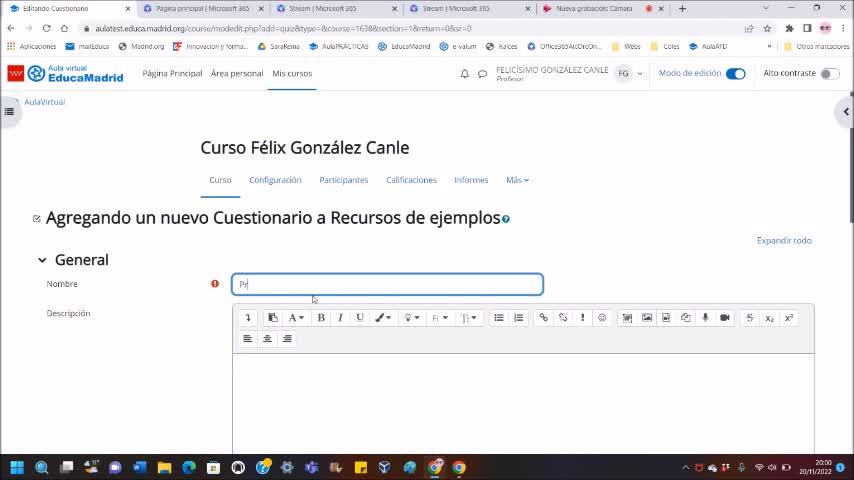Image resolution: width=854 pixels, height=480 pixels.
Task: Open the Configuración tab
Action: coord(275,180)
